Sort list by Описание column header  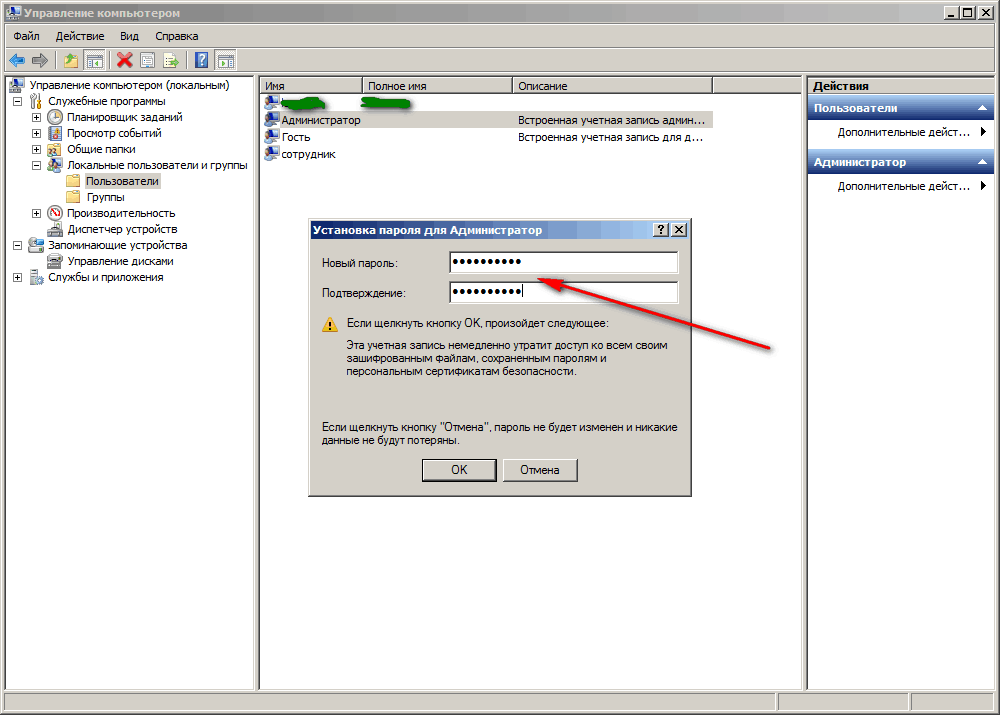click(612, 85)
